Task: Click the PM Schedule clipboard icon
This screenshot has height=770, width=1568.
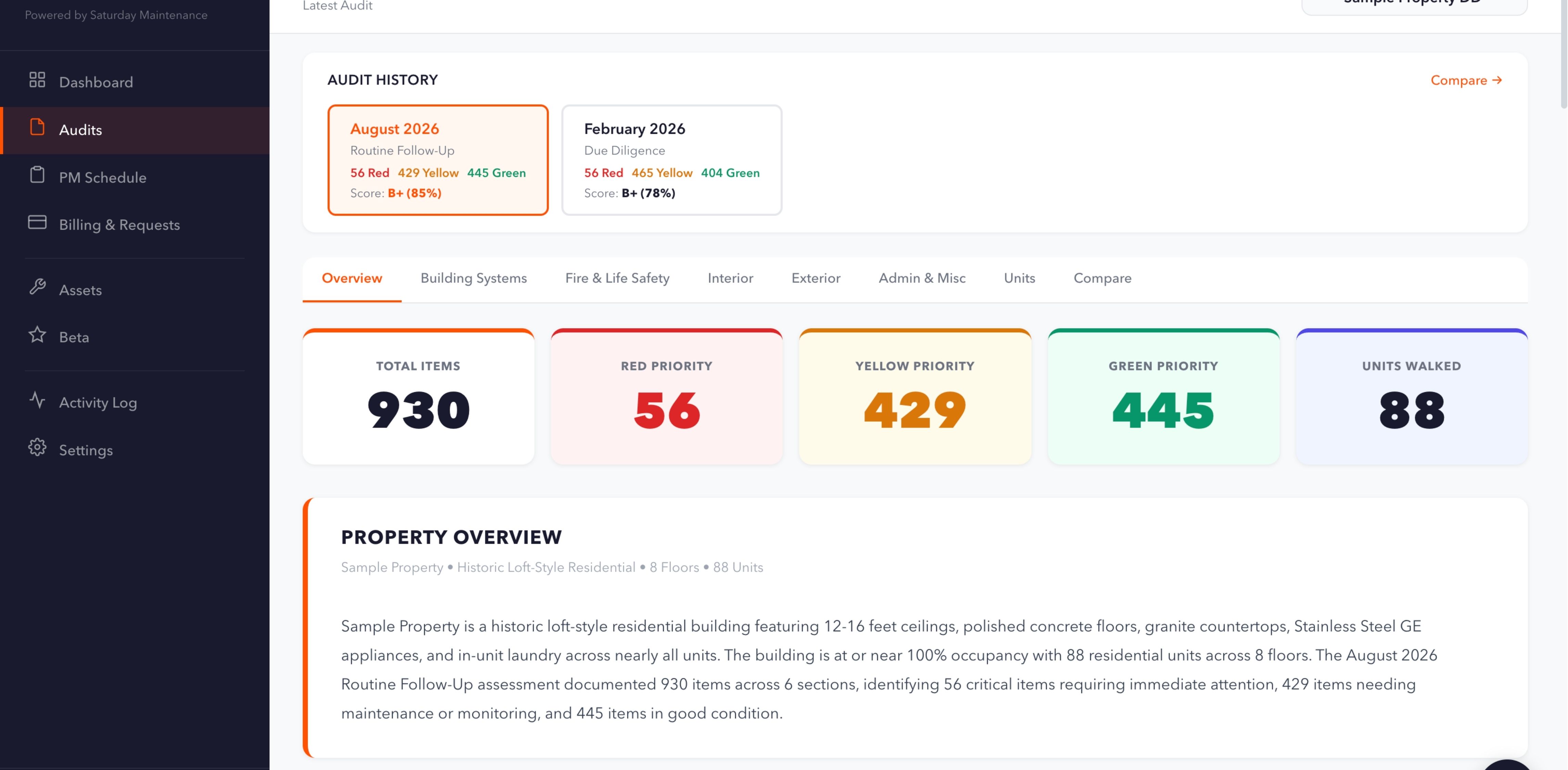Action: [37, 175]
